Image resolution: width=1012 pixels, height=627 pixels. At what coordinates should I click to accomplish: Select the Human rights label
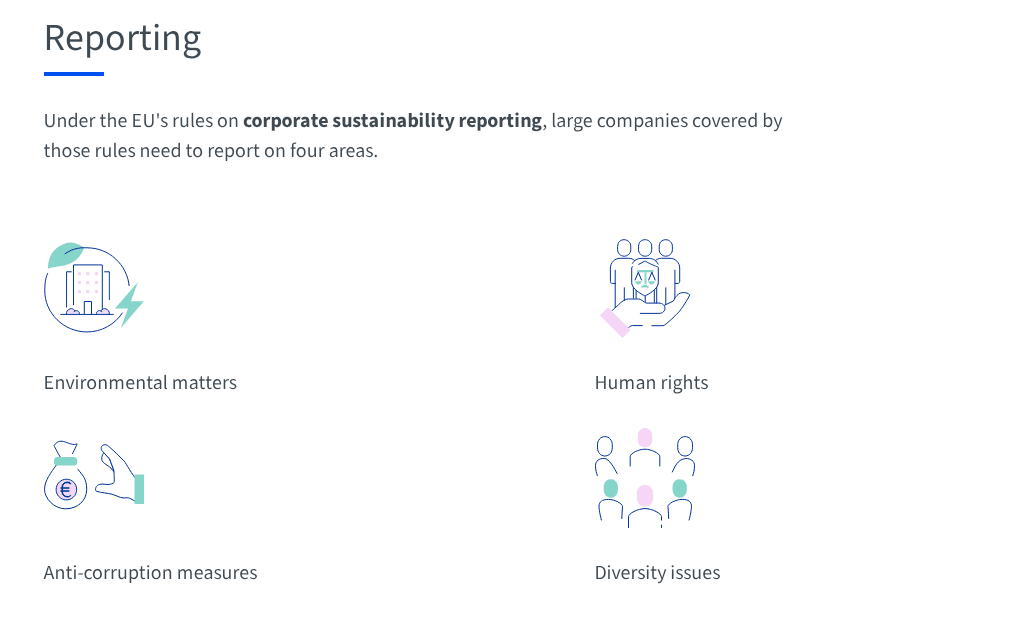click(651, 383)
